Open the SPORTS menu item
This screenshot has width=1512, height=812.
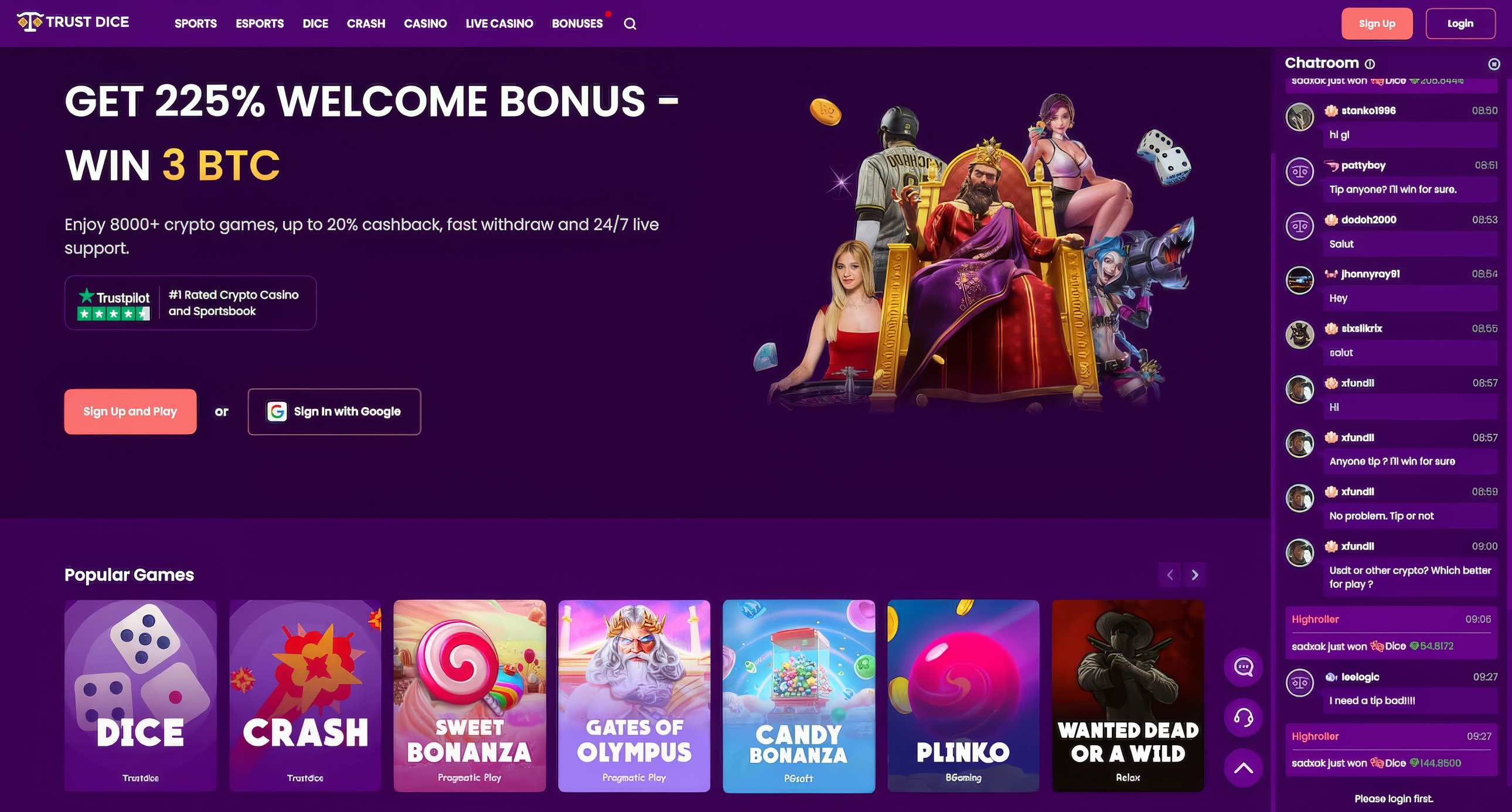pyautogui.click(x=196, y=23)
